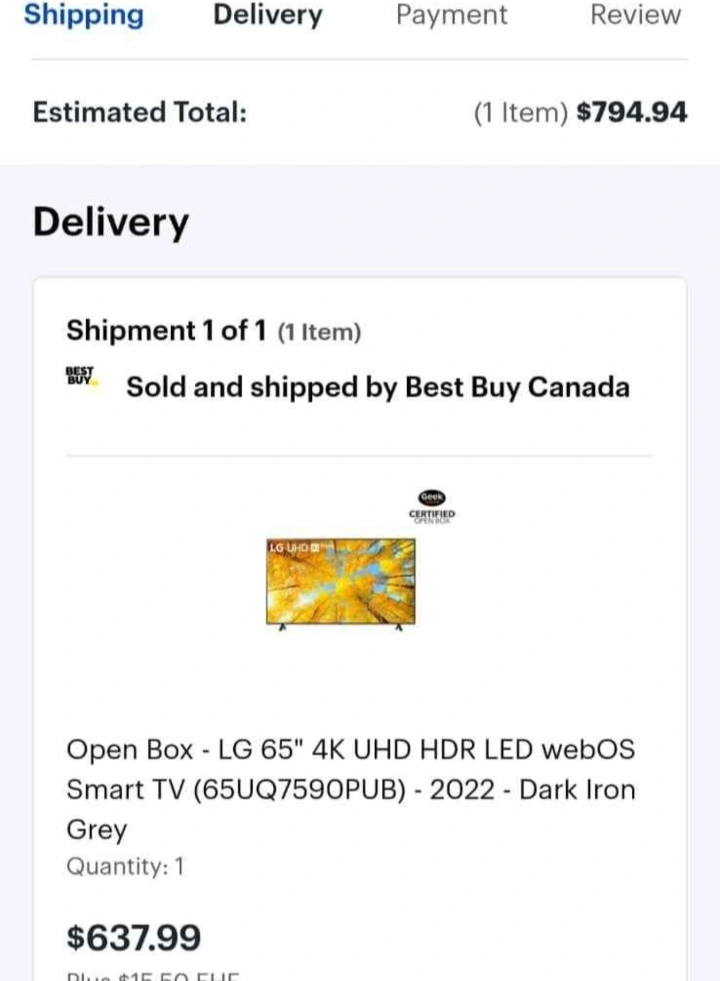This screenshot has width=720, height=981.
Task: Click the $637.99 item price
Action: tap(134, 938)
